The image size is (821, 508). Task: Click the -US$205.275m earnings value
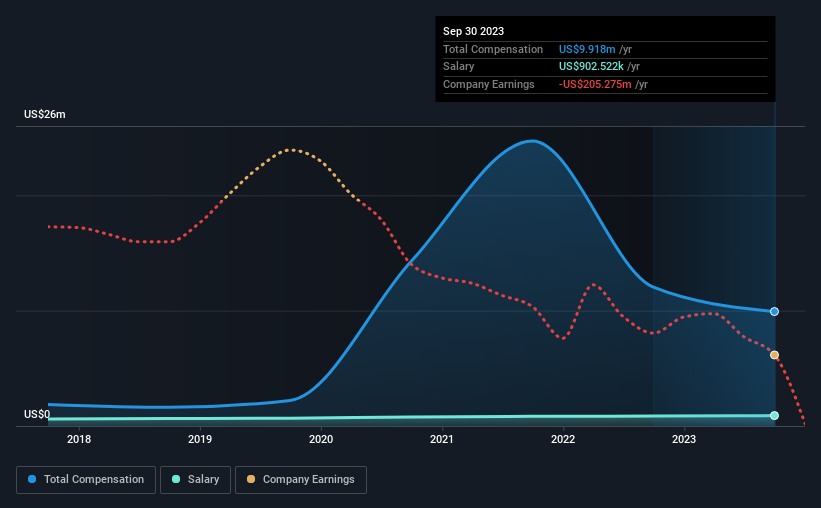pyautogui.click(x=595, y=84)
